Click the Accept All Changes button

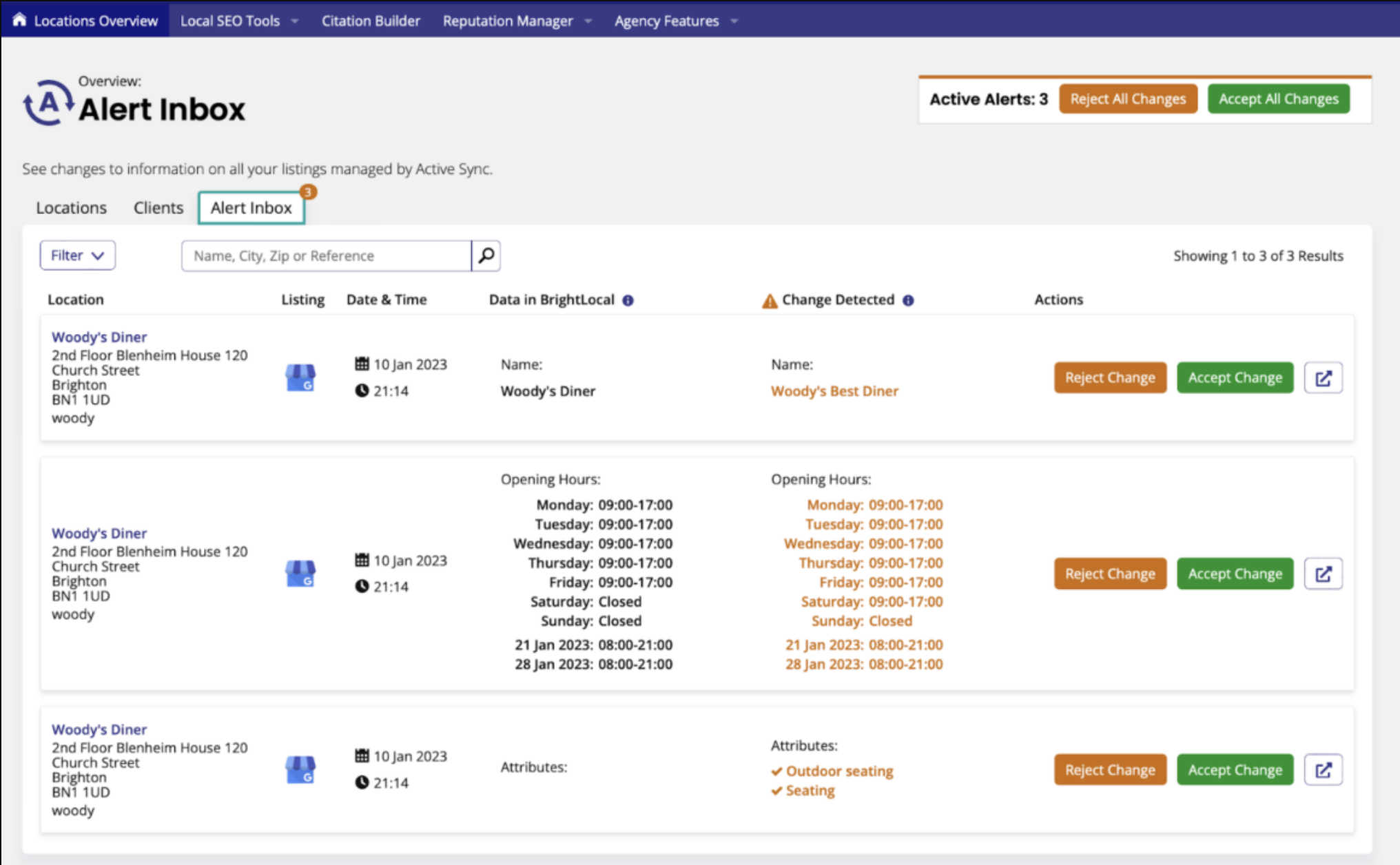point(1278,98)
